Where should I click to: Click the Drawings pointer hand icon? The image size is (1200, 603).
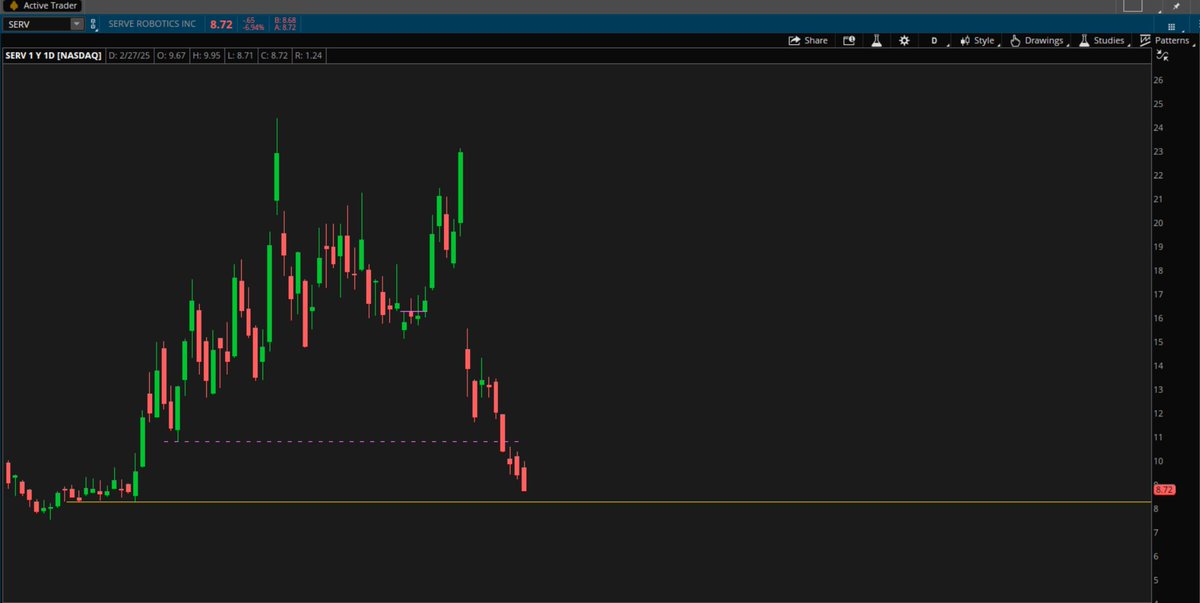tap(1015, 41)
